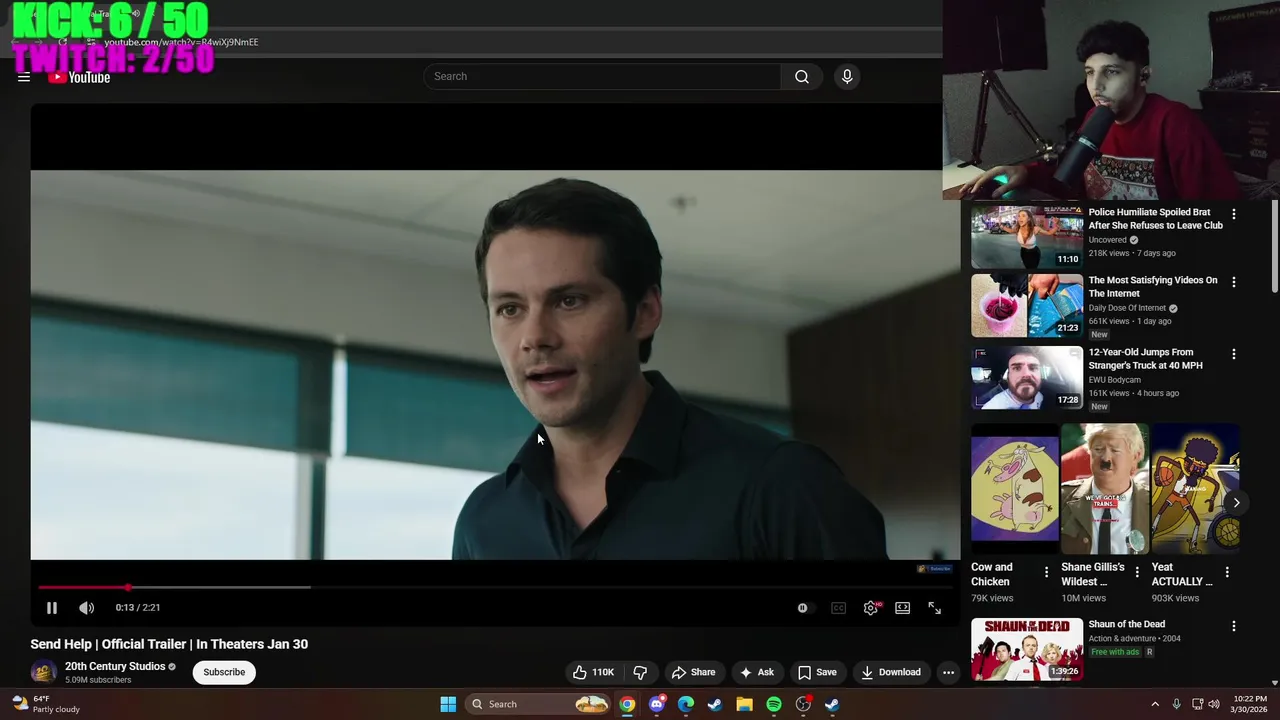Open the Ask AI button

(756, 672)
